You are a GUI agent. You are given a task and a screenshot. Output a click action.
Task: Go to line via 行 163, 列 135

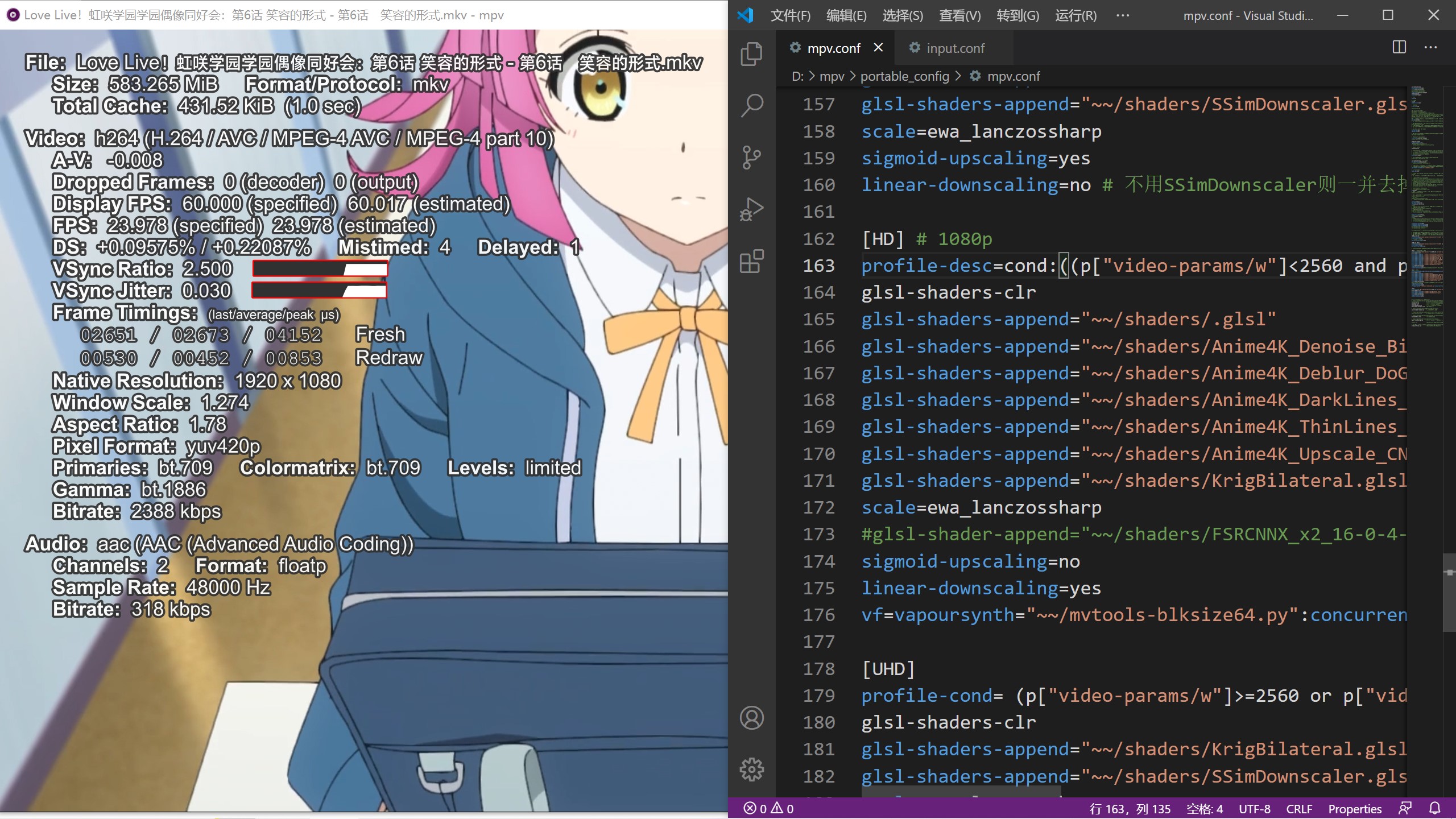click(1130, 808)
